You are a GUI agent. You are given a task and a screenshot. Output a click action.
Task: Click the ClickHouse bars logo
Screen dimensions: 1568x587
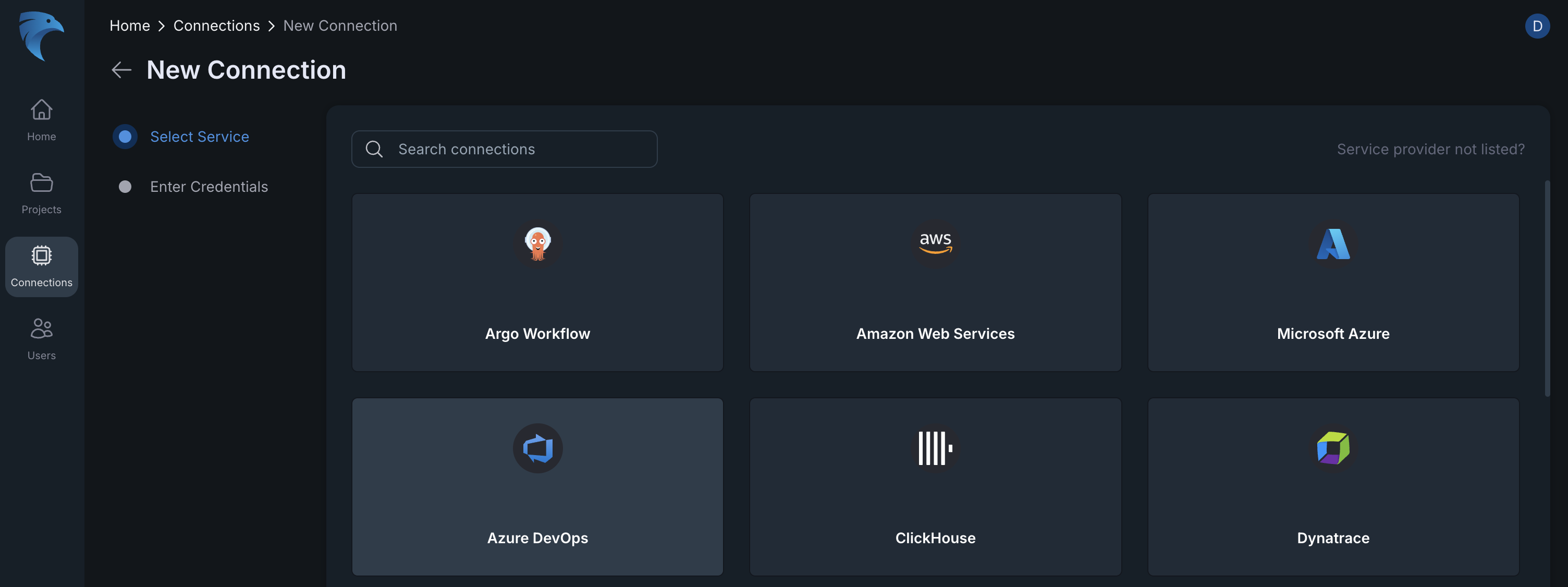click(x=935, y=448)
